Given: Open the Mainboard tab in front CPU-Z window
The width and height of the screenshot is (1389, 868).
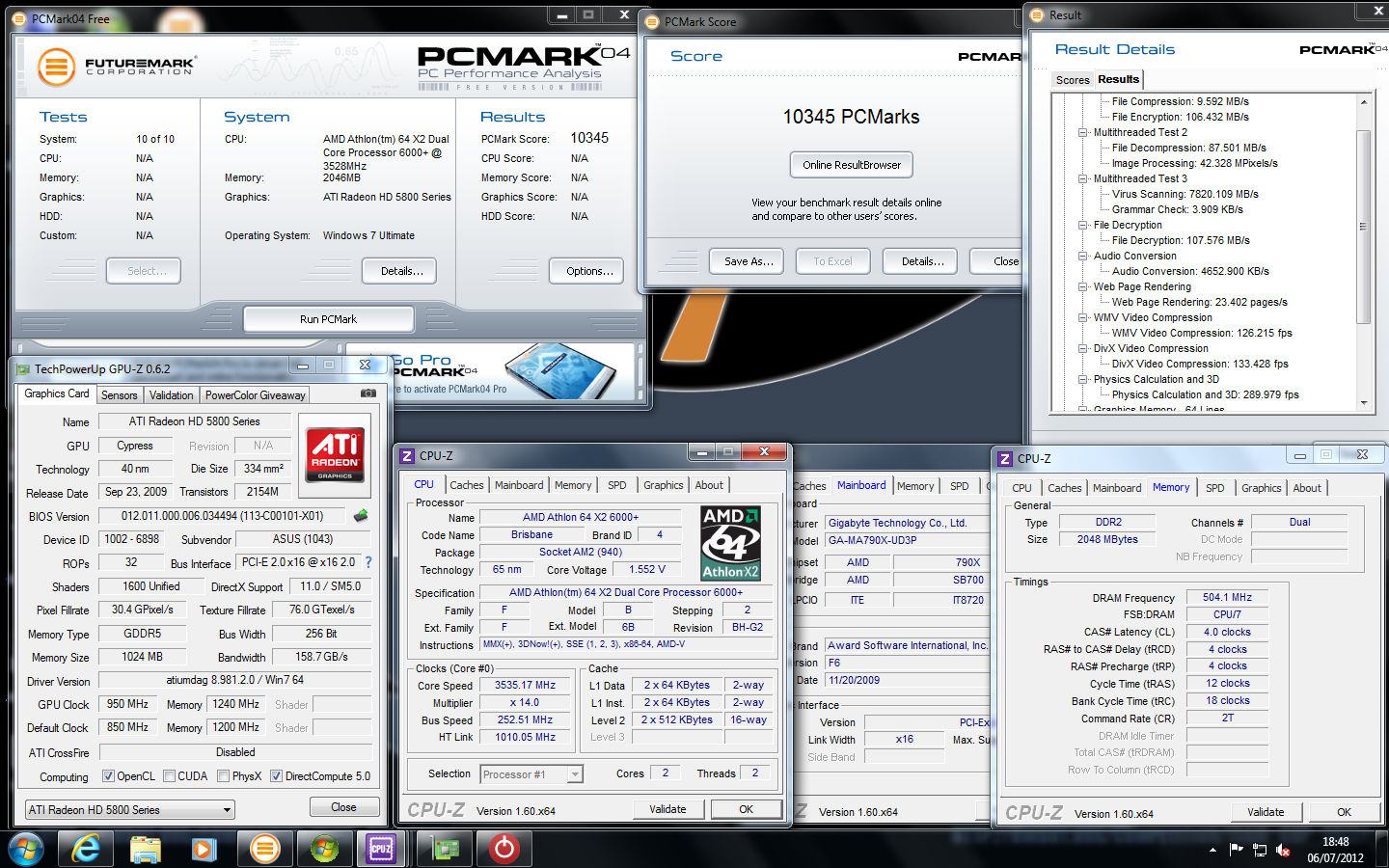Looking at the screenshot, I should point(519,485).
